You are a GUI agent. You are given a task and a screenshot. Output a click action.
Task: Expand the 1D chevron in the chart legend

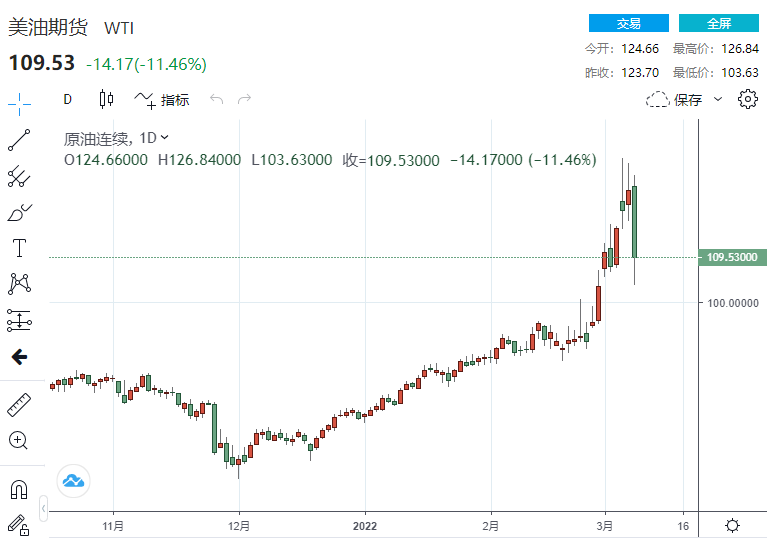point(165,138)
